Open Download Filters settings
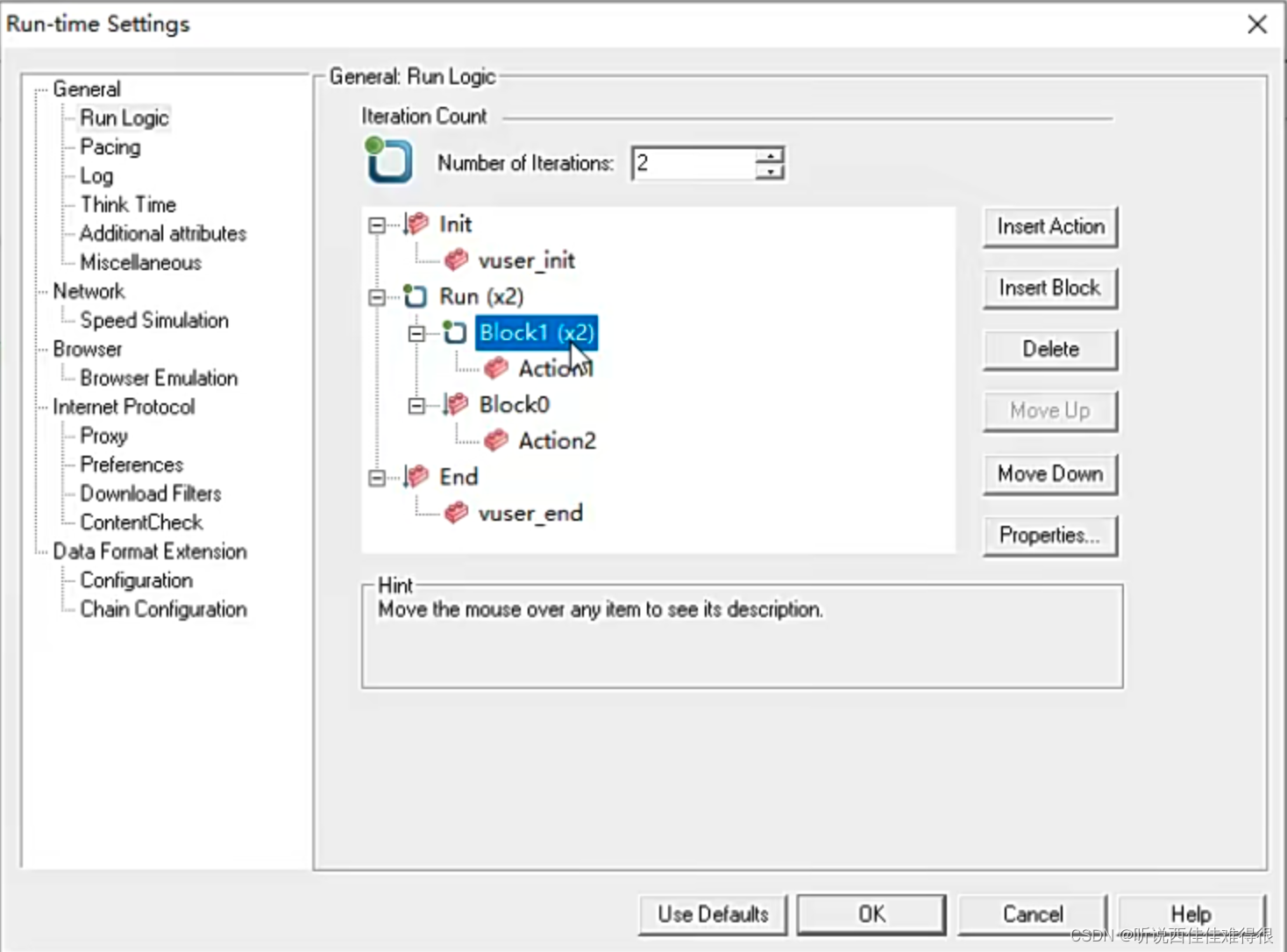This screenshot has width=1287, height=952. [151, 494]
